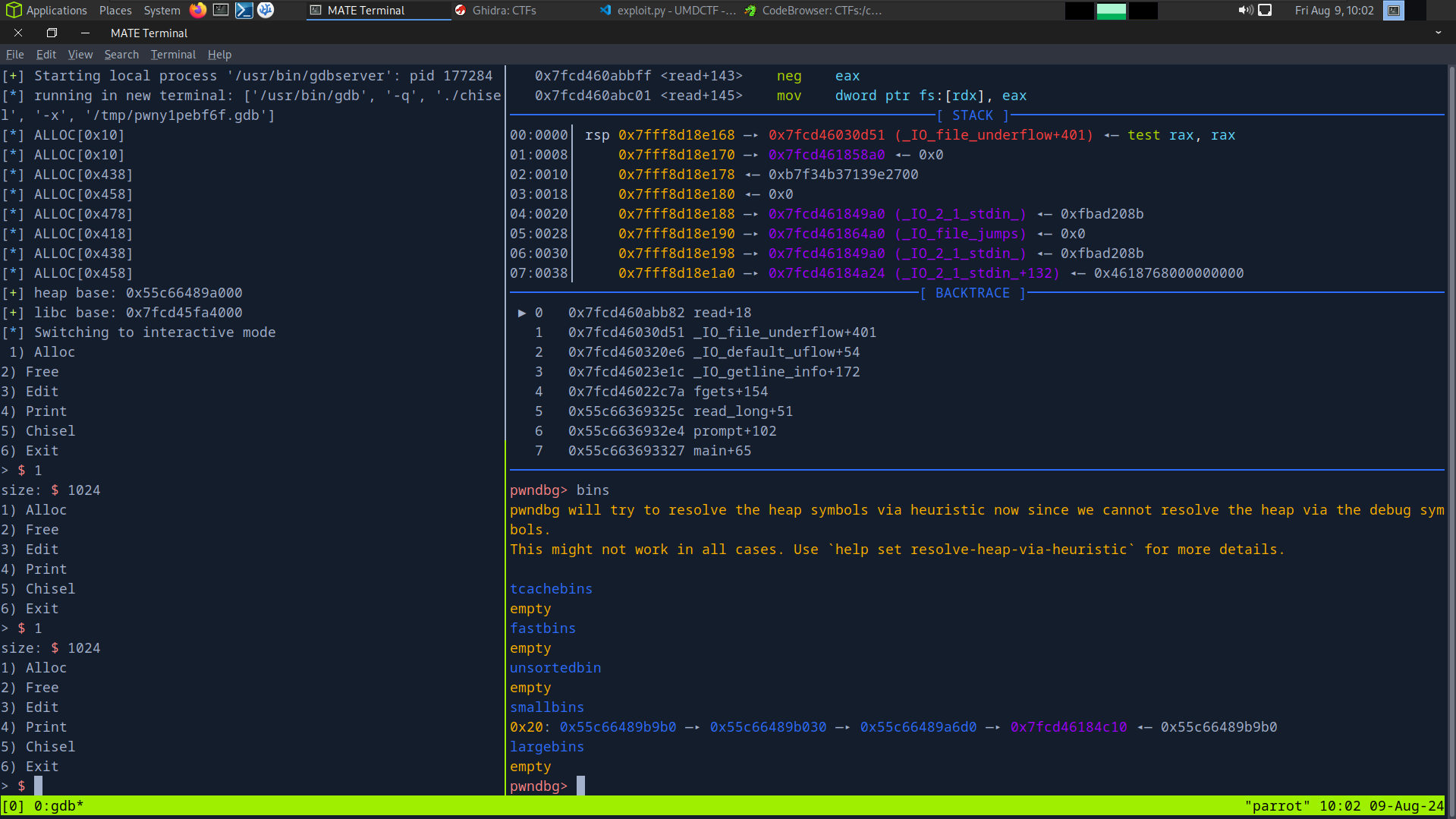Click the VSCodium launcher icon

pos(266,10)
